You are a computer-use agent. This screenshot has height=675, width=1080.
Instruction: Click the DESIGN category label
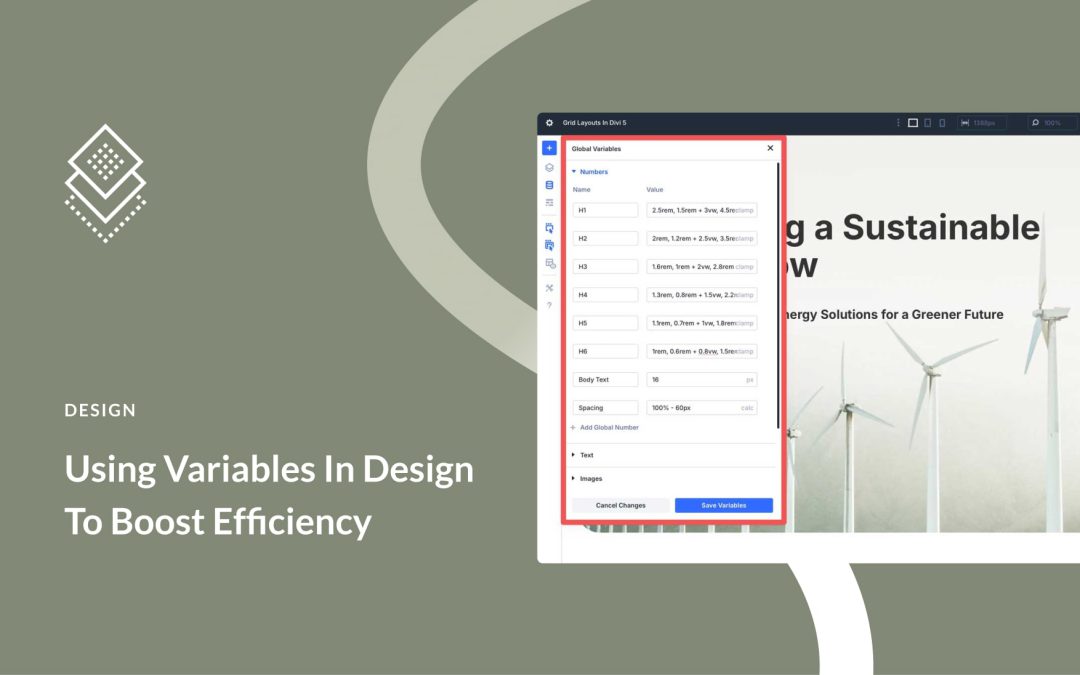(x=101, y=411)
